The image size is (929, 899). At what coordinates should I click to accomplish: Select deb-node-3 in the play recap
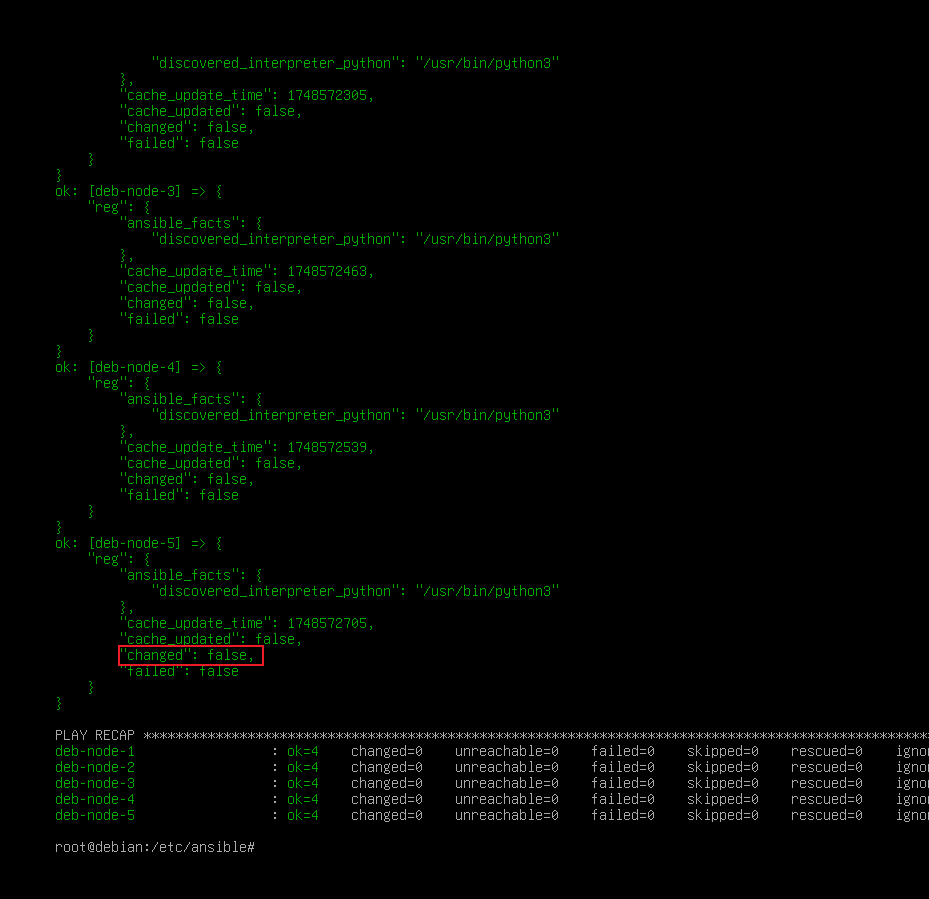pos(95,783)
